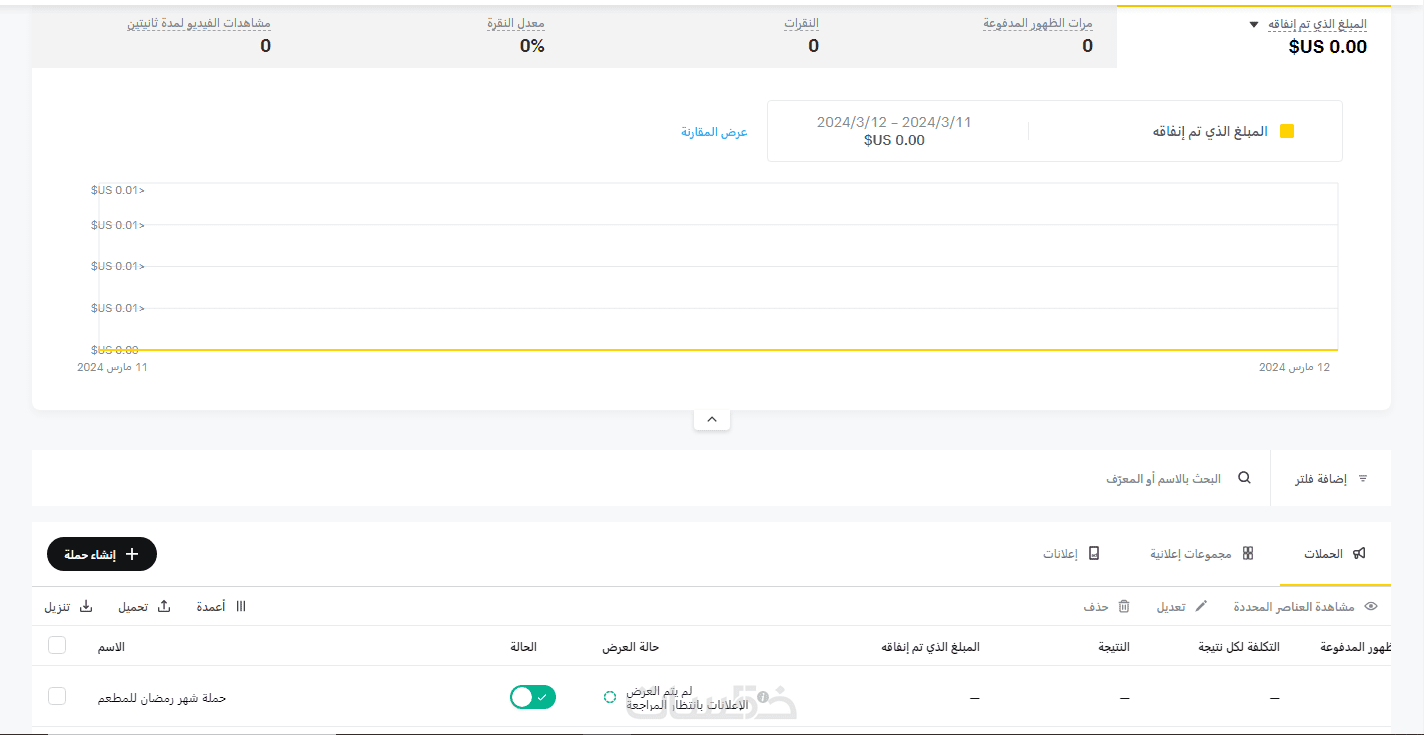This screenshot has height=735, width=1424.
Task: Select the مشاهدات الفيديو لمدة ثانيتين metric
Action: 198,35
